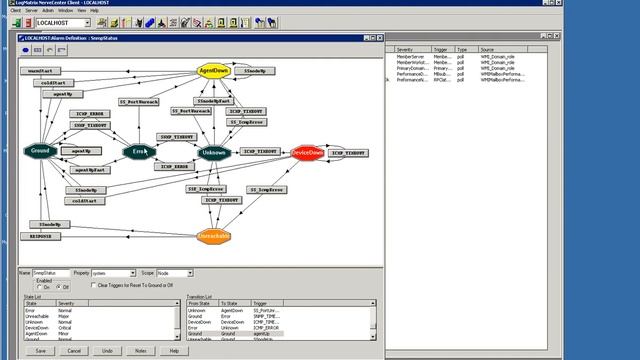Screen dimensions: 640x360
Task: Open the Help menu in menu bar
Action: (x=94, y=10)
